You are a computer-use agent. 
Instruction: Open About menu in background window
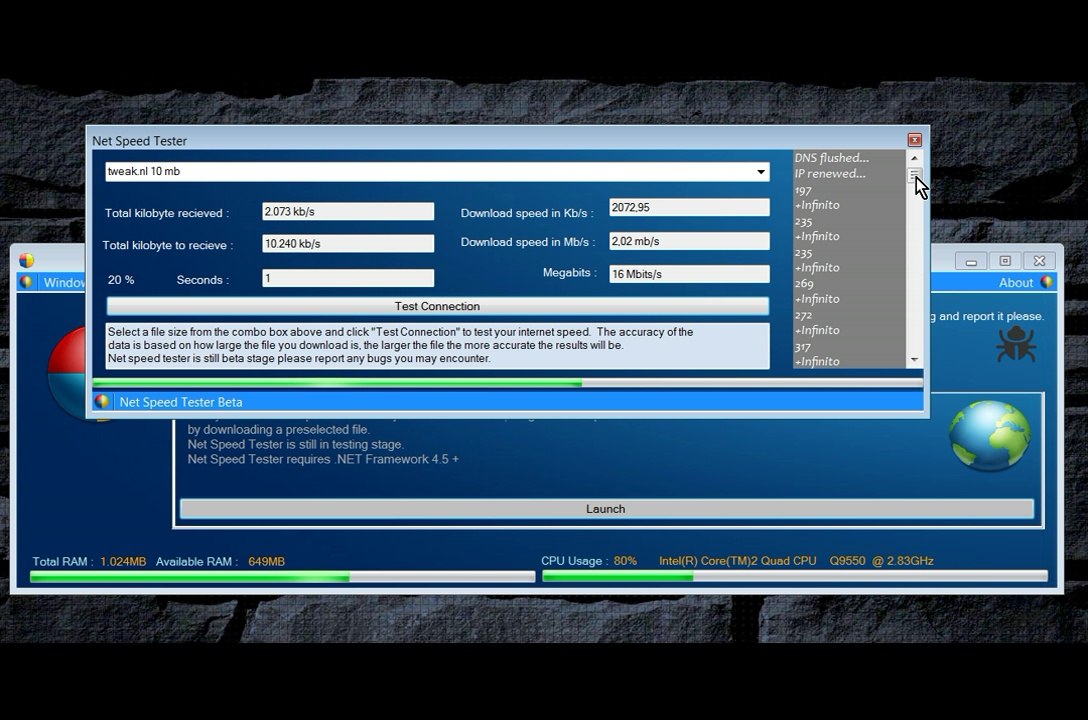pyautogui.click(x=1016, y=282)
